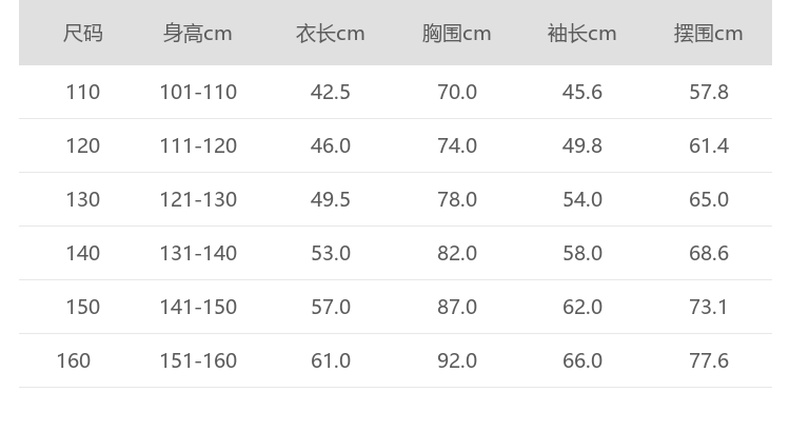Click the 尺码 column header
Viewport: 790px width, 431px height.
coord(83,34)
